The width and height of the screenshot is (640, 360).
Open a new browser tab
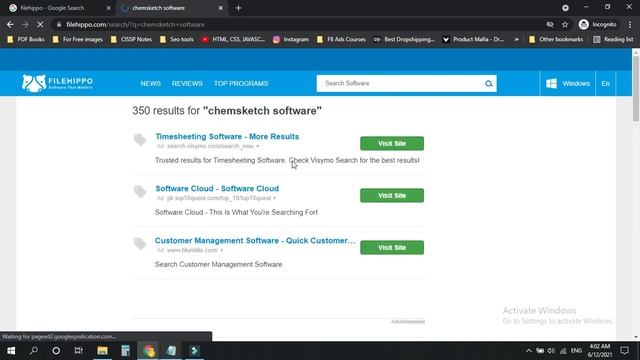(x=238, y=8)
